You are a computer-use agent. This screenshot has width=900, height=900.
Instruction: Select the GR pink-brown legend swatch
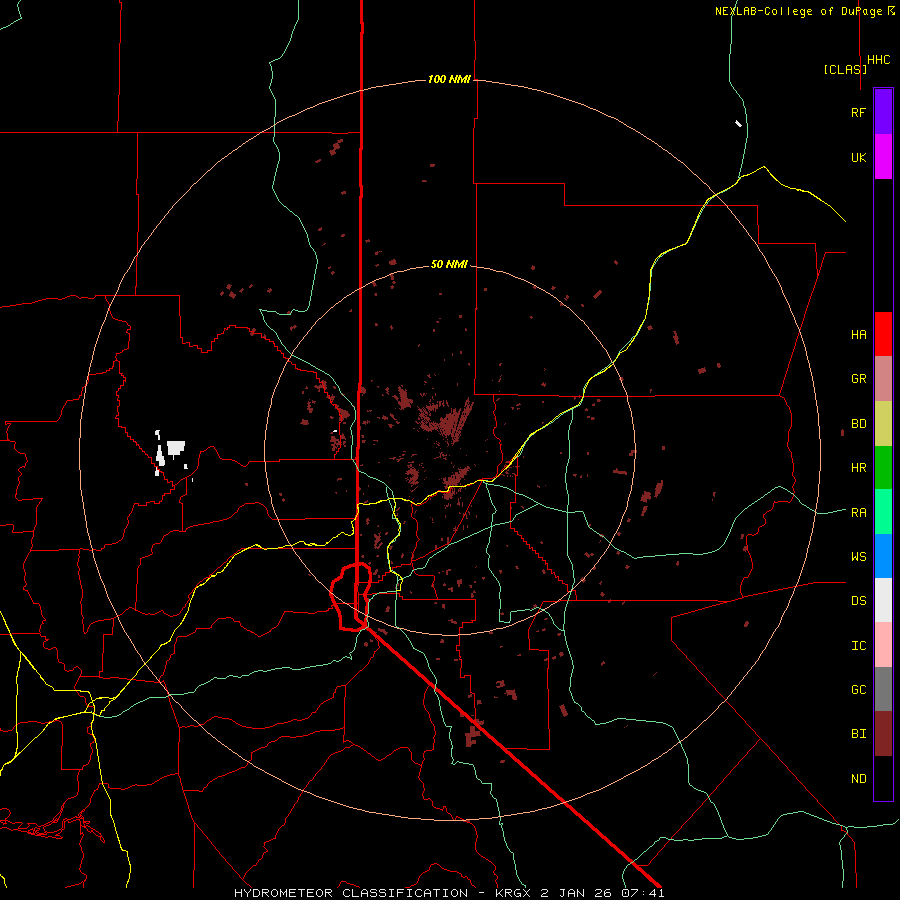[883, 379]
